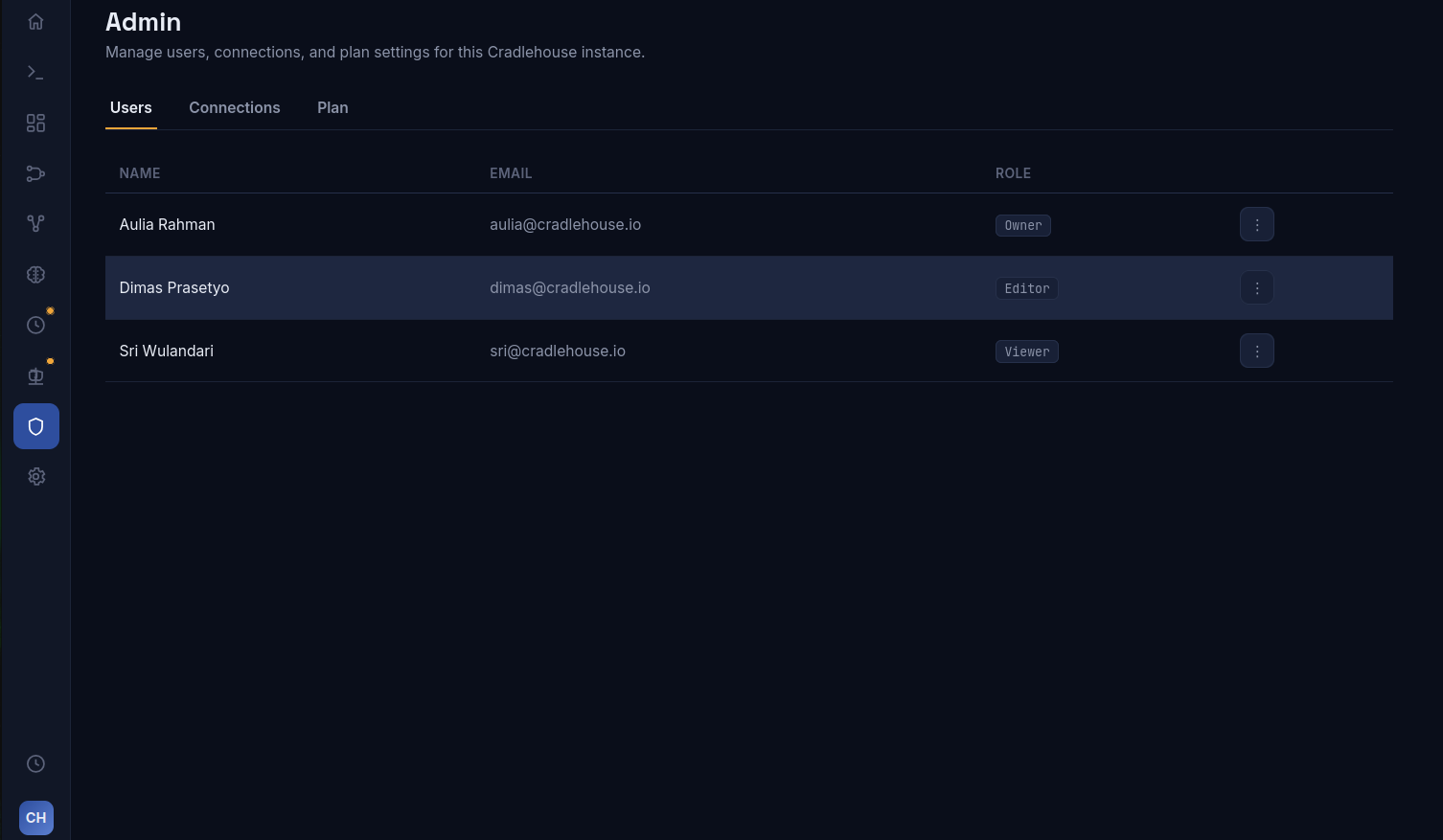Switch to the Users tab
The height and width of the screenshot is (840, 1443).
coord(131,107)
